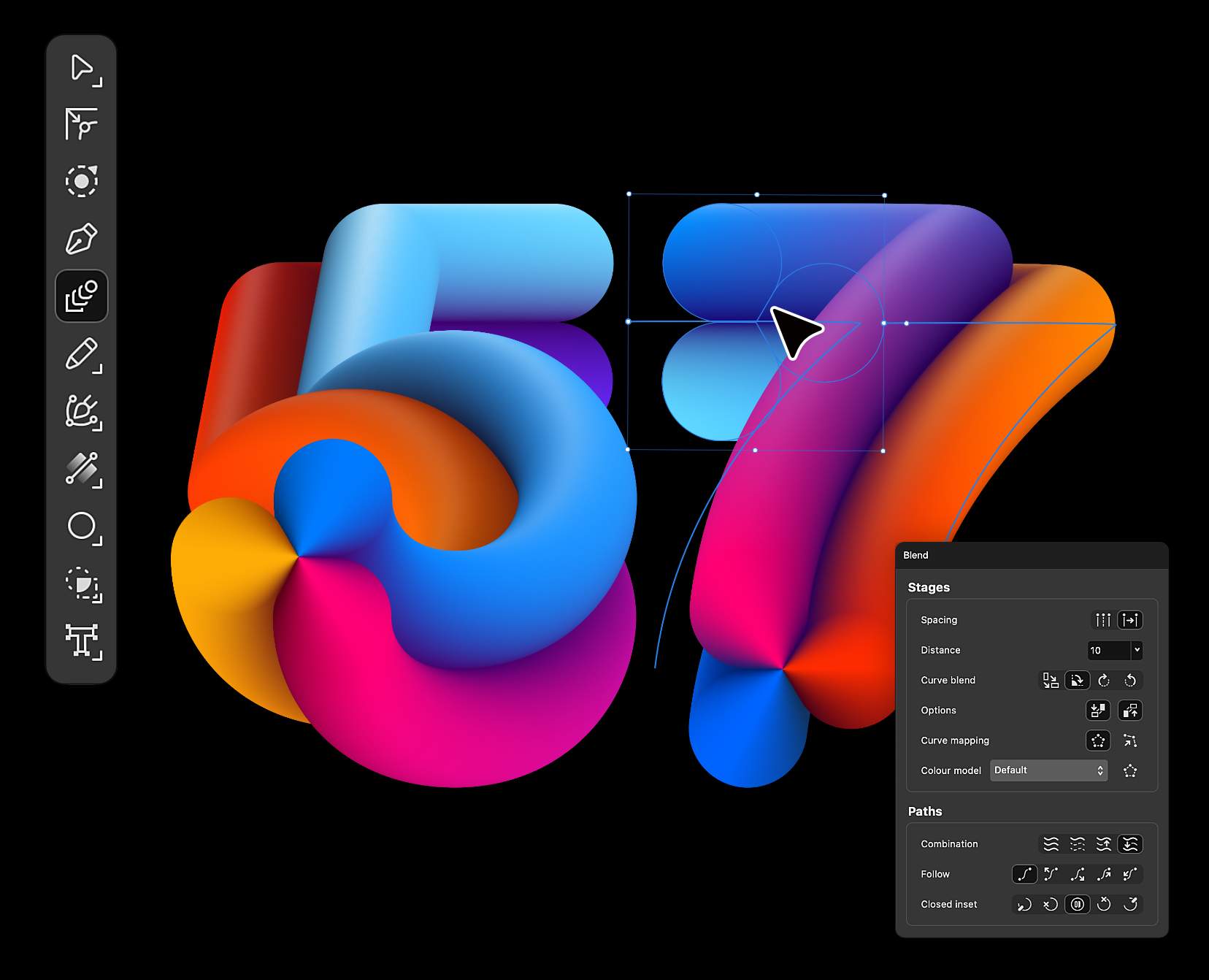Select the last Combination paths option
This screenshot has width=1209, height=980.
tap(1130, 844)
